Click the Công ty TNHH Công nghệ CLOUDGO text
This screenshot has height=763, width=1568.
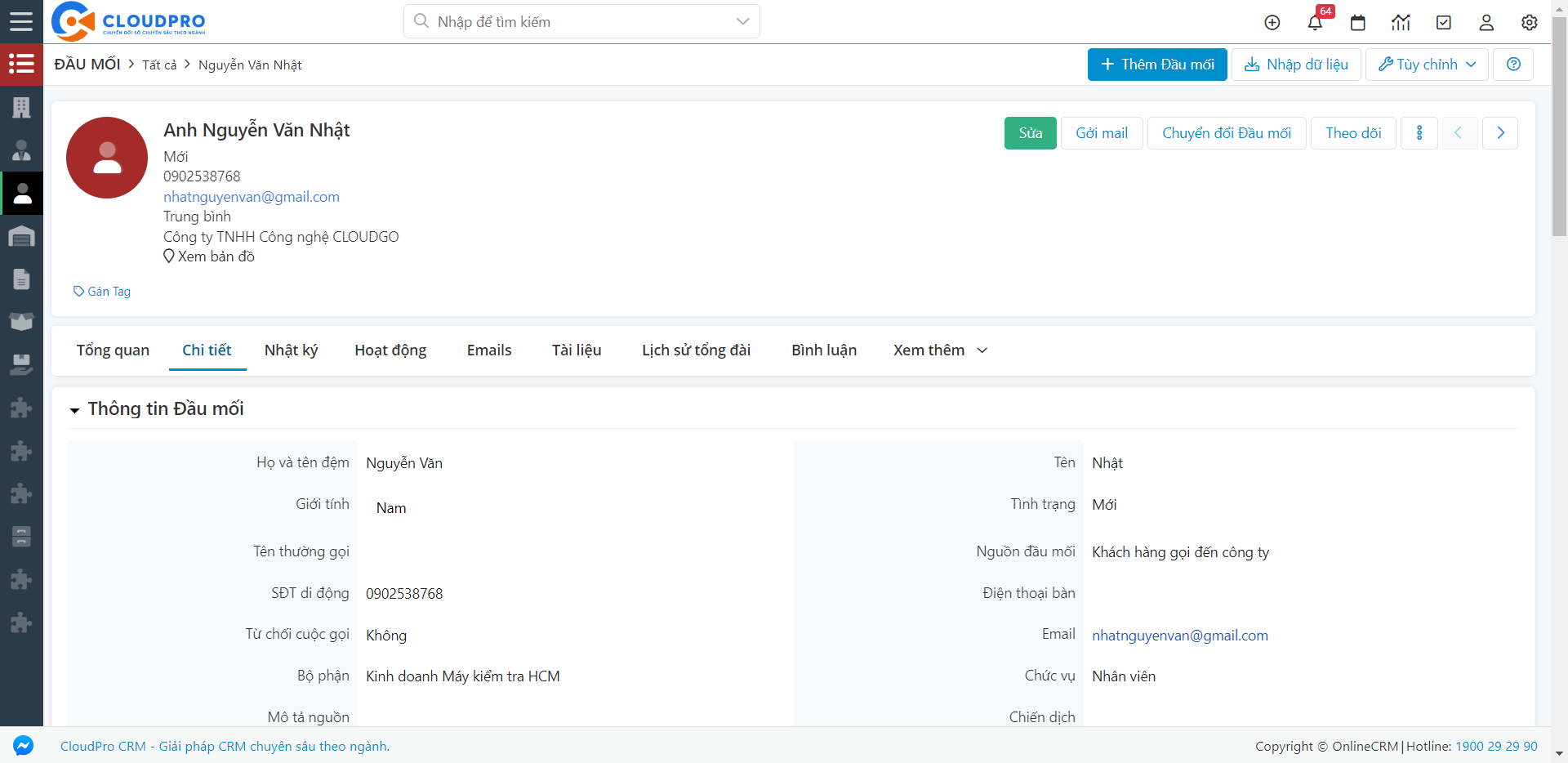(x=281, y=237)
